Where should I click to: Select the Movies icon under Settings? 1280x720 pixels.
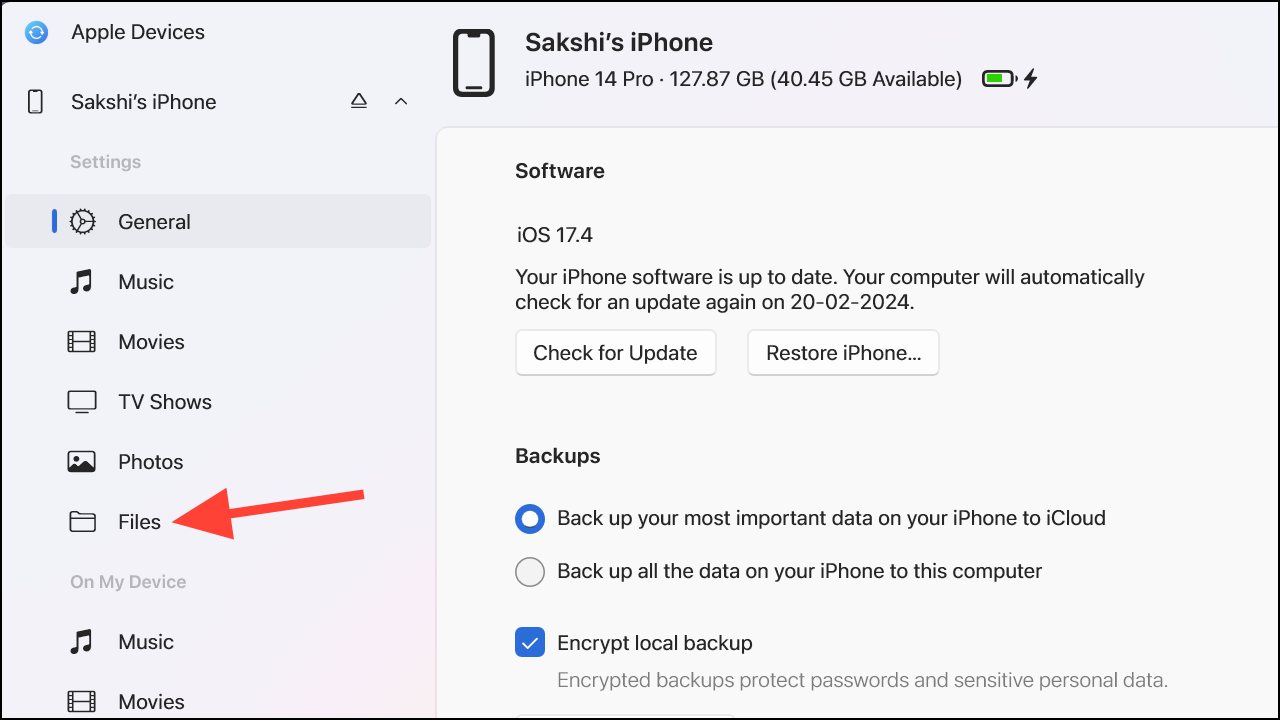pos(82,341)
